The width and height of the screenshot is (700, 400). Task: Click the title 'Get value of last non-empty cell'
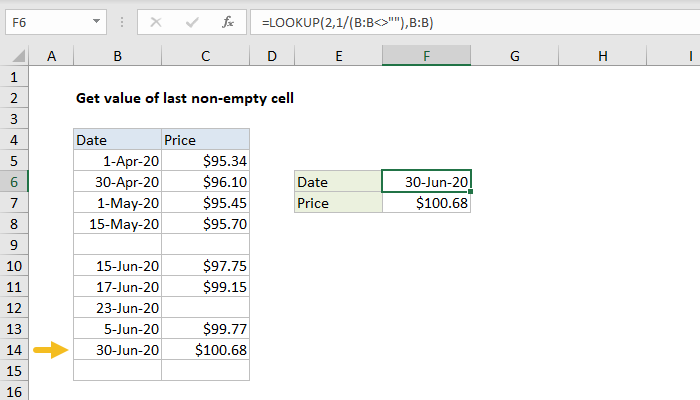click(185, 98)
